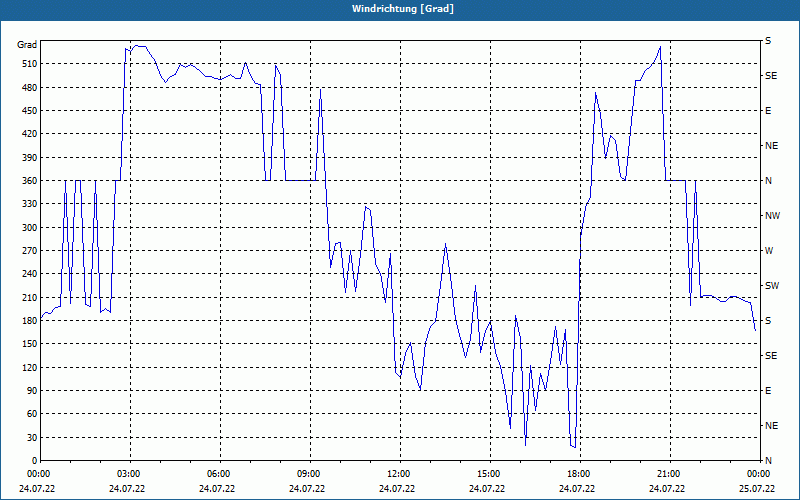
Task: Click the 240 degree axis label
Action: pyautogui.click(x=30, y=274)
